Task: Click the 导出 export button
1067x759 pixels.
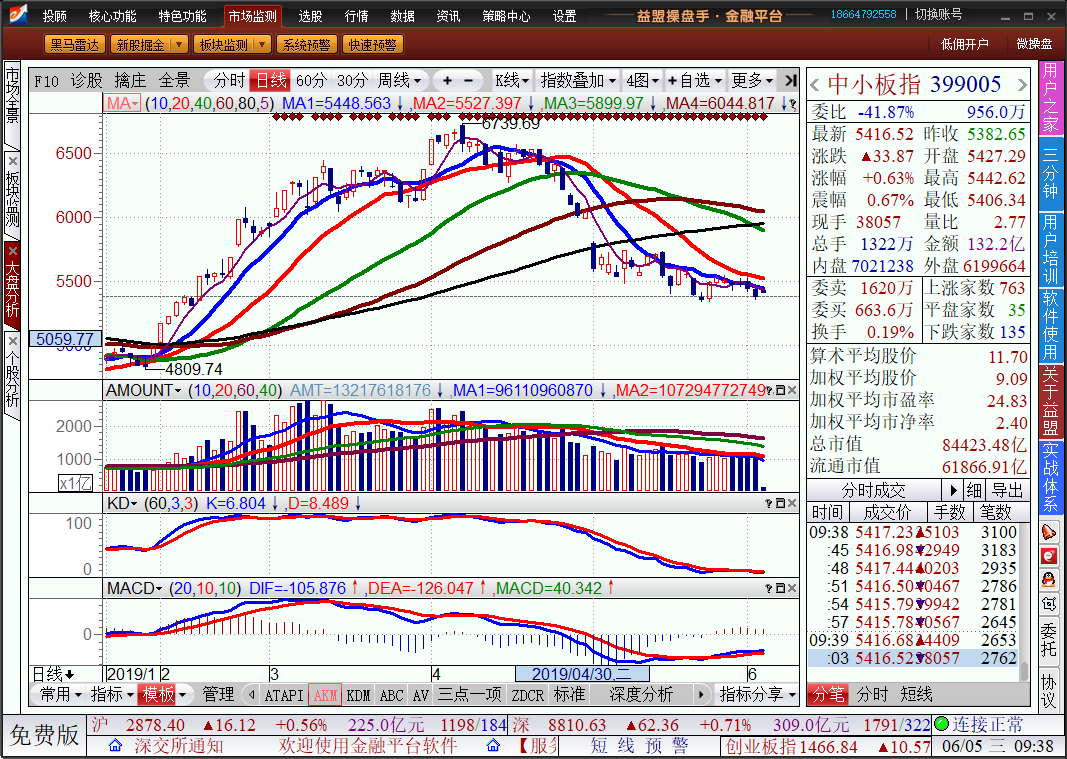Action: [1008, 491]
